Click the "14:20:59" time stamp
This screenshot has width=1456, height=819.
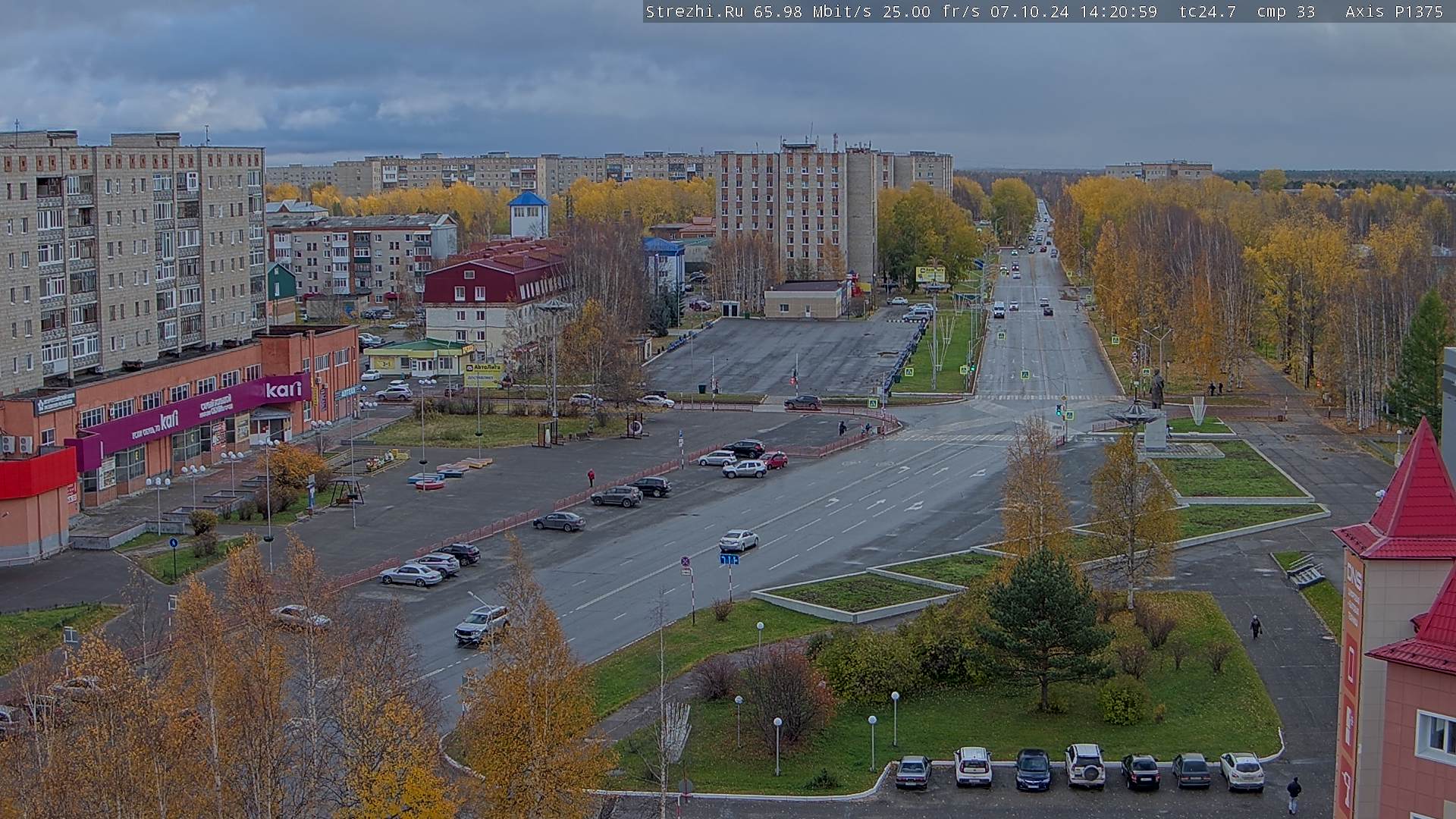tap(1119, 11)
